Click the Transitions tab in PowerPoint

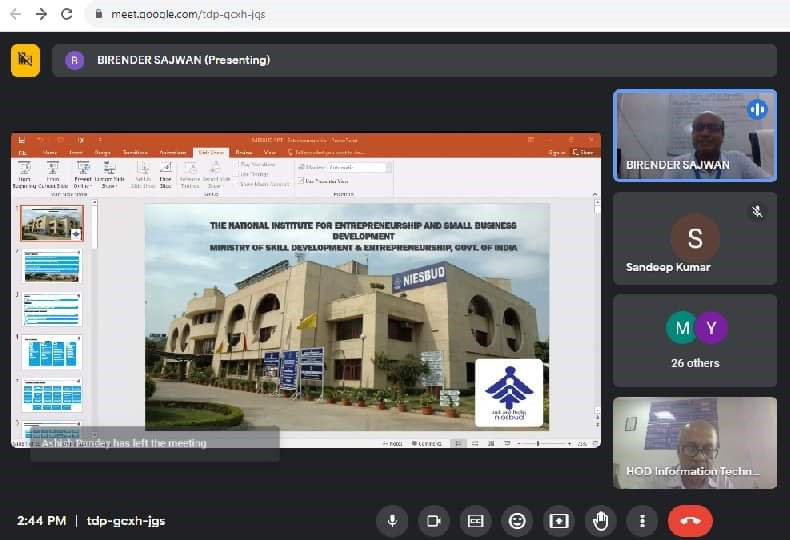135,152
